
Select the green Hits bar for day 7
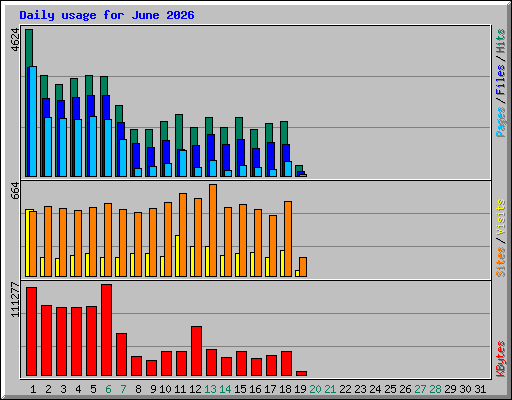119,113
